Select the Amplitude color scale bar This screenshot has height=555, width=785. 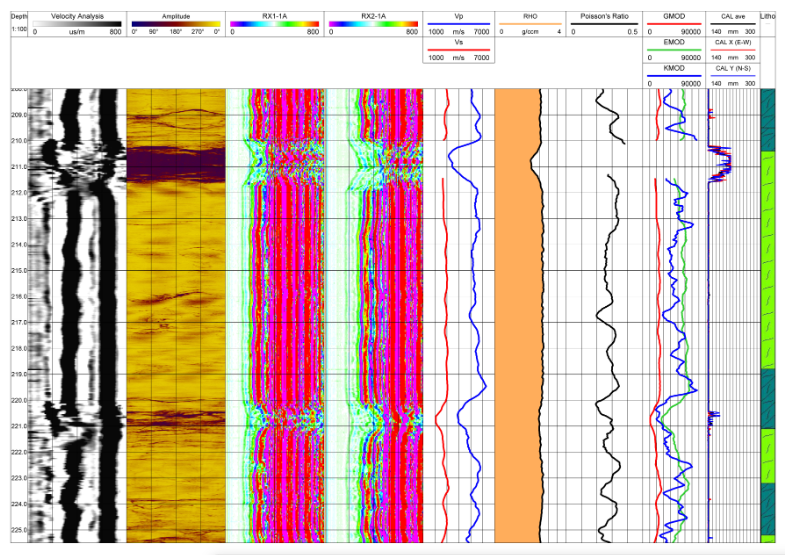(174, 24)
